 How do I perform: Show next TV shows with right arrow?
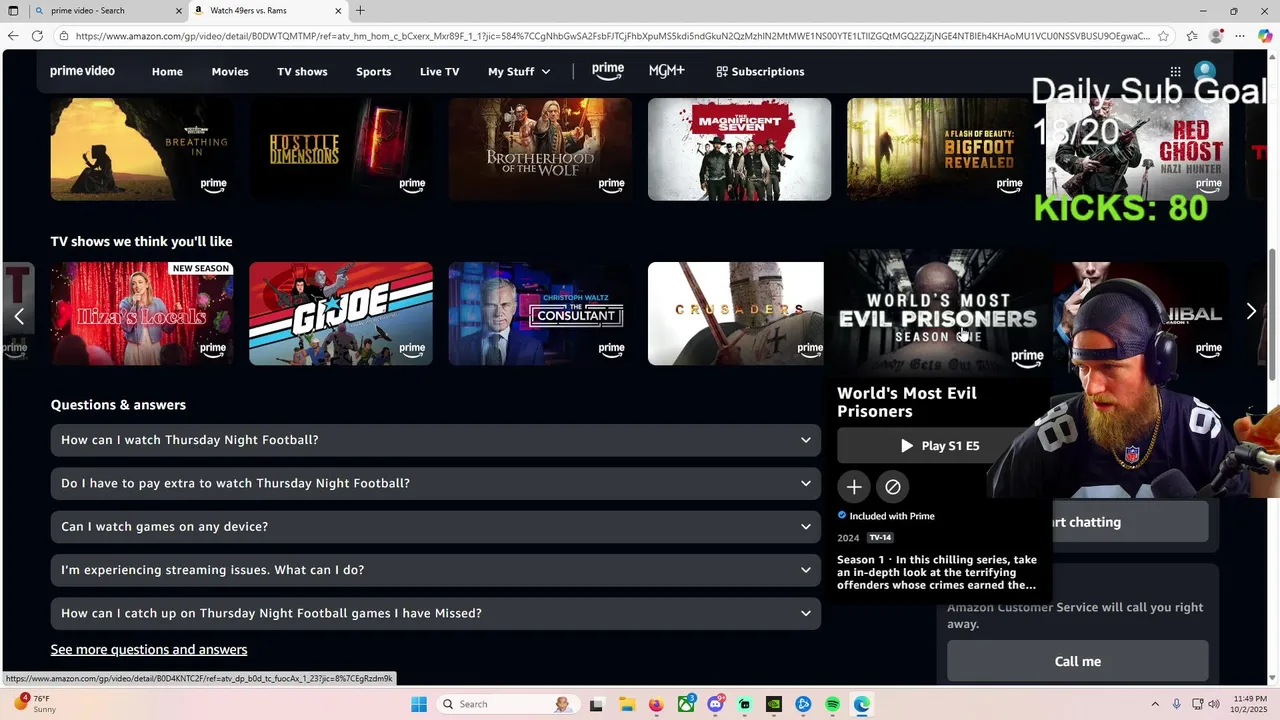pyautogui.click(x=1251, y=311)
